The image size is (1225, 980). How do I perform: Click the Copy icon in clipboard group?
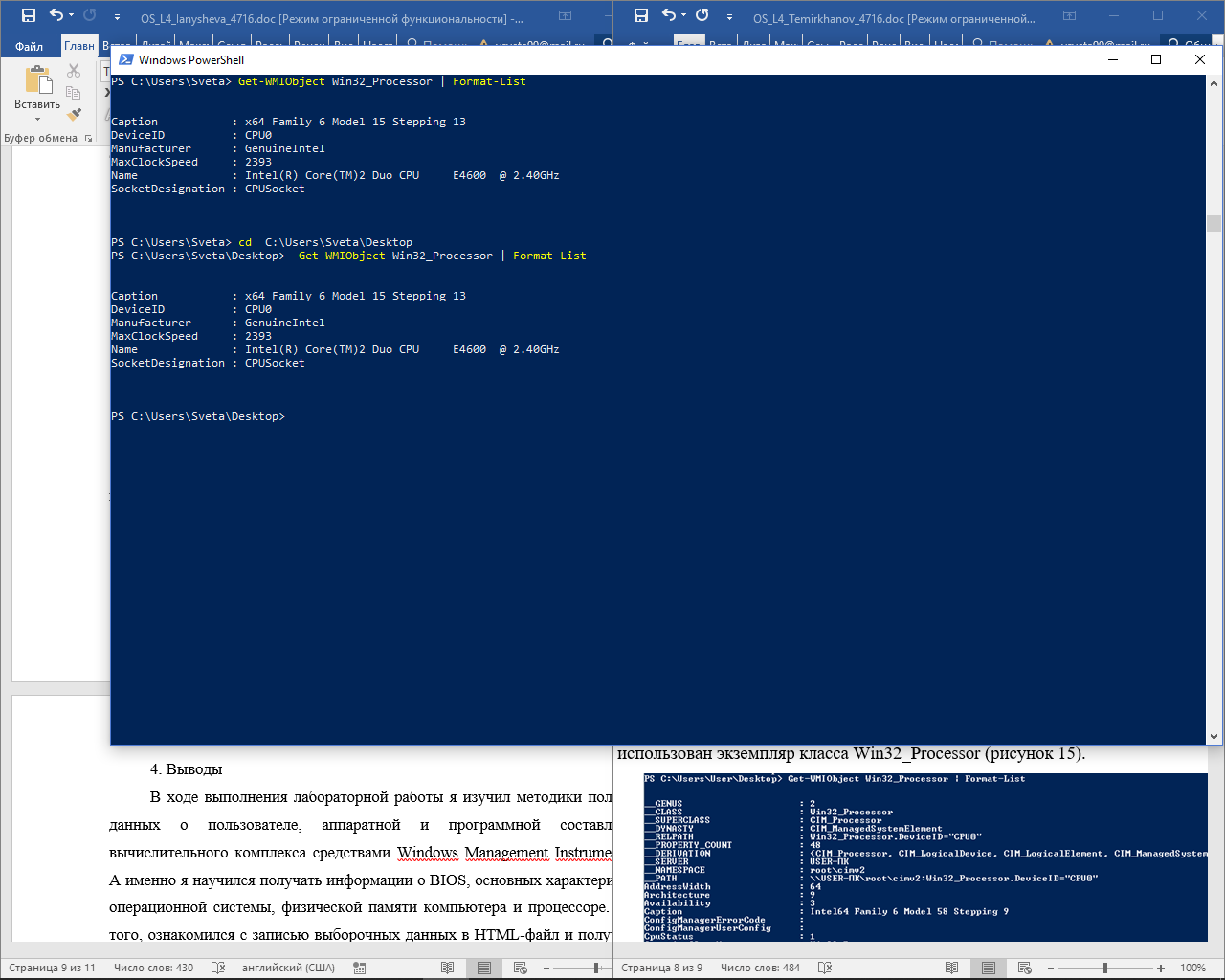pyautogui.click(x=74, y=93)
